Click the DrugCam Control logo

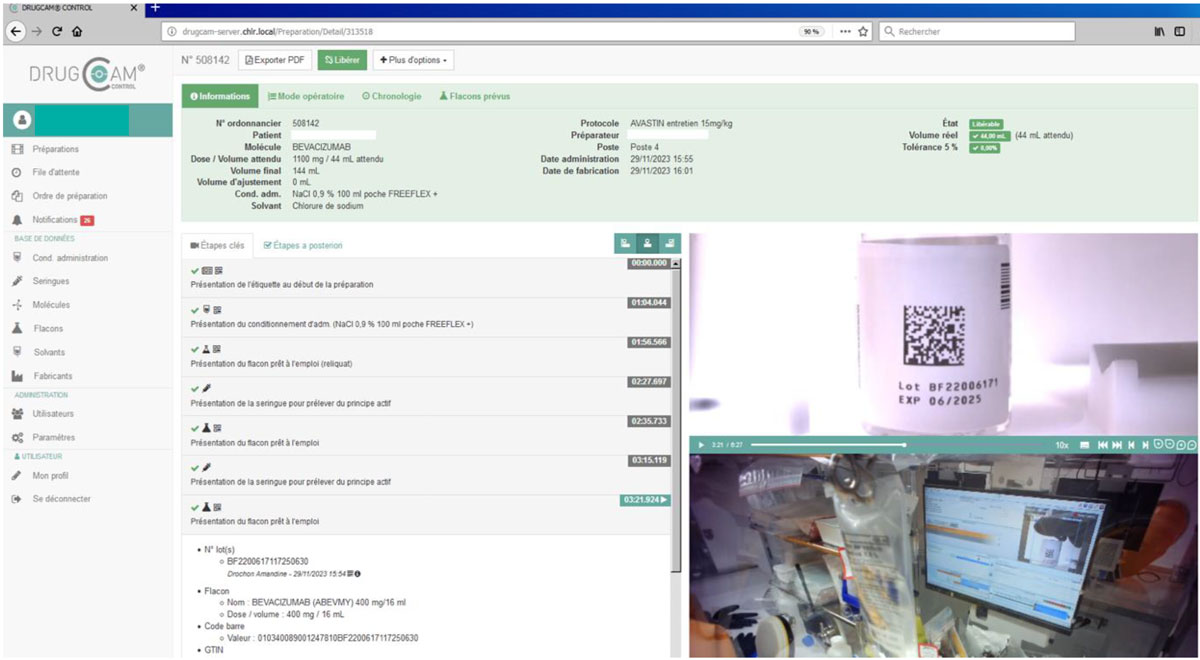(x=87, y=75)
